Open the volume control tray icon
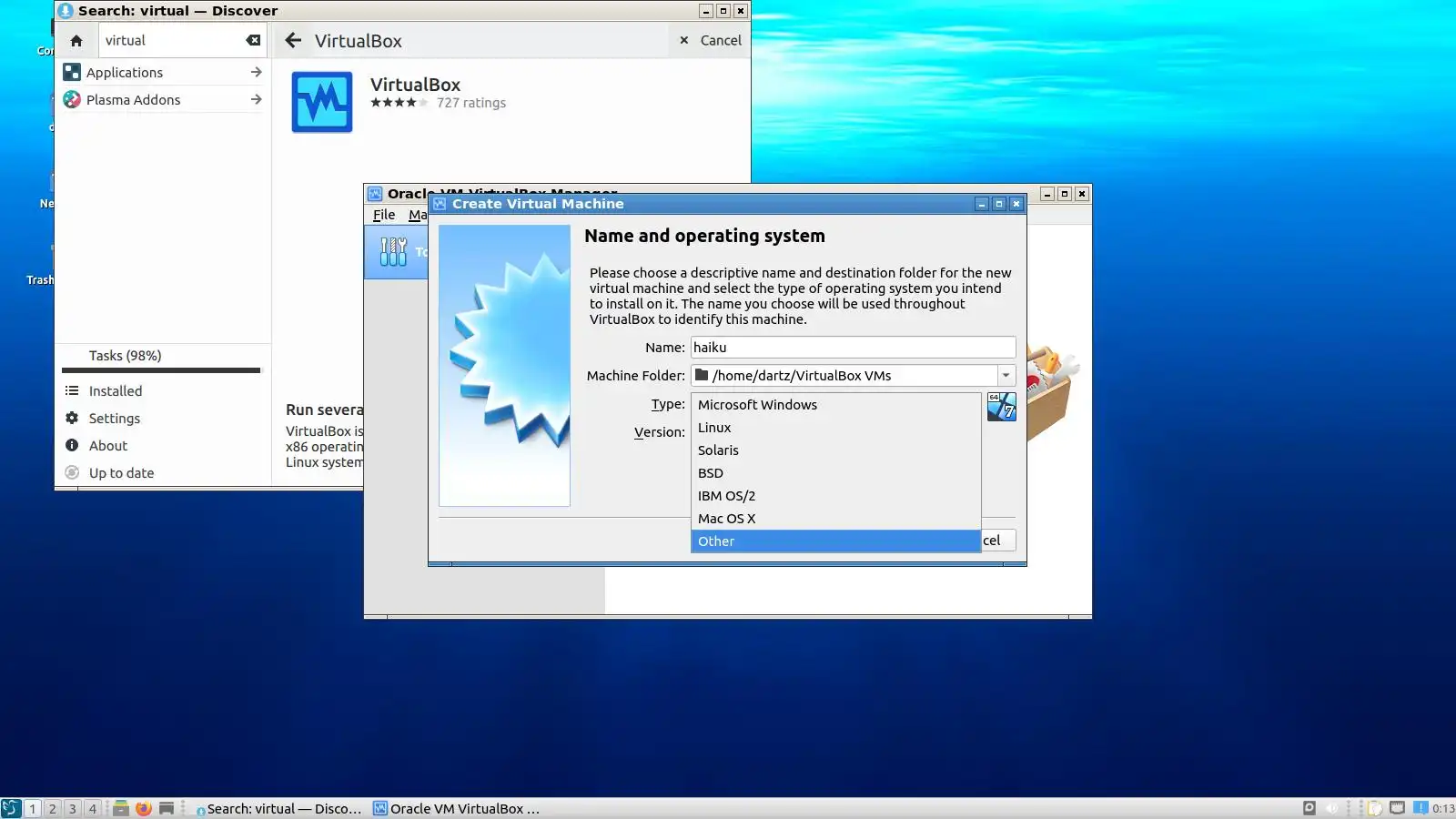The image size is (1456, 819). 1333,808
